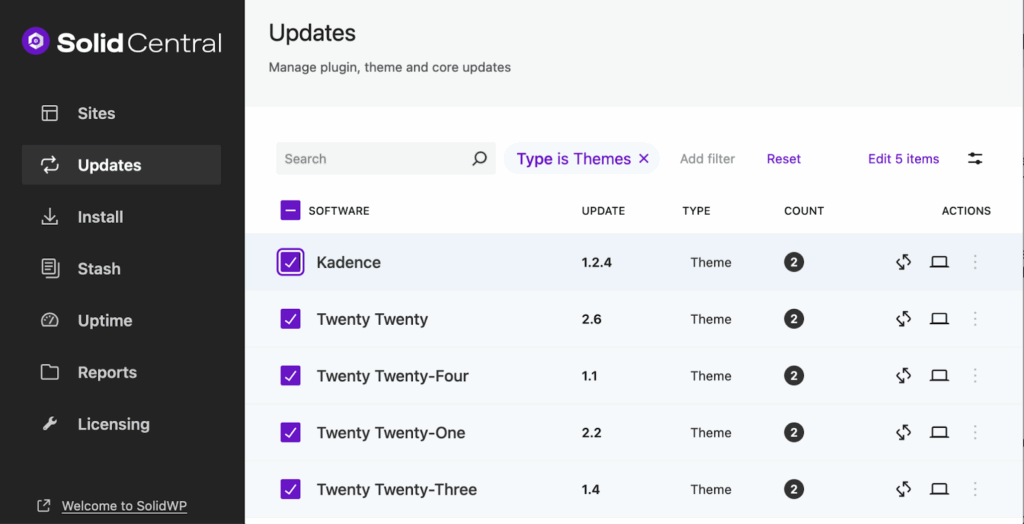Click the search magnifier icon

click(479, 158)
